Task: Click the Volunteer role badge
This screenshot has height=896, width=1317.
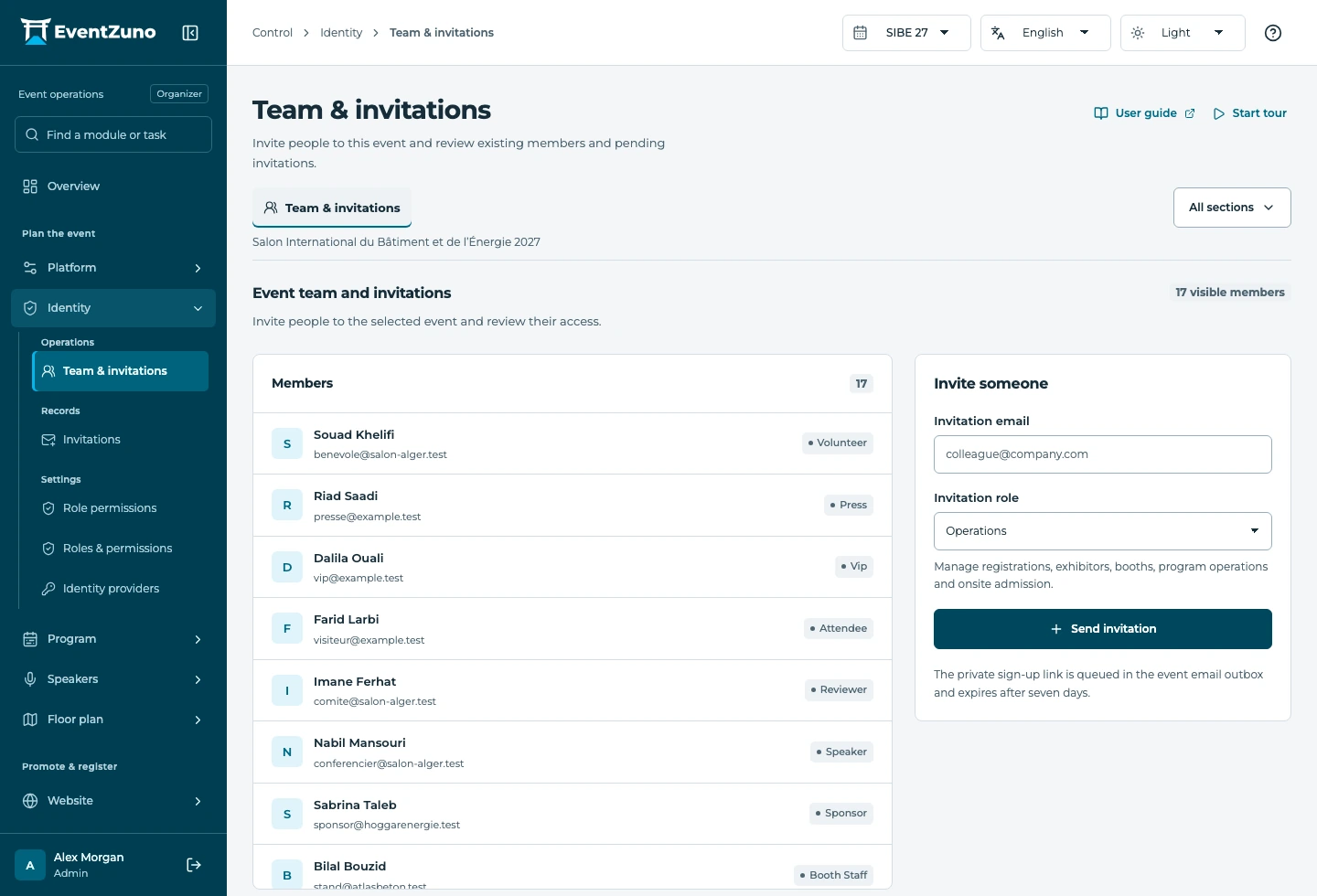Action: (838, 443)
